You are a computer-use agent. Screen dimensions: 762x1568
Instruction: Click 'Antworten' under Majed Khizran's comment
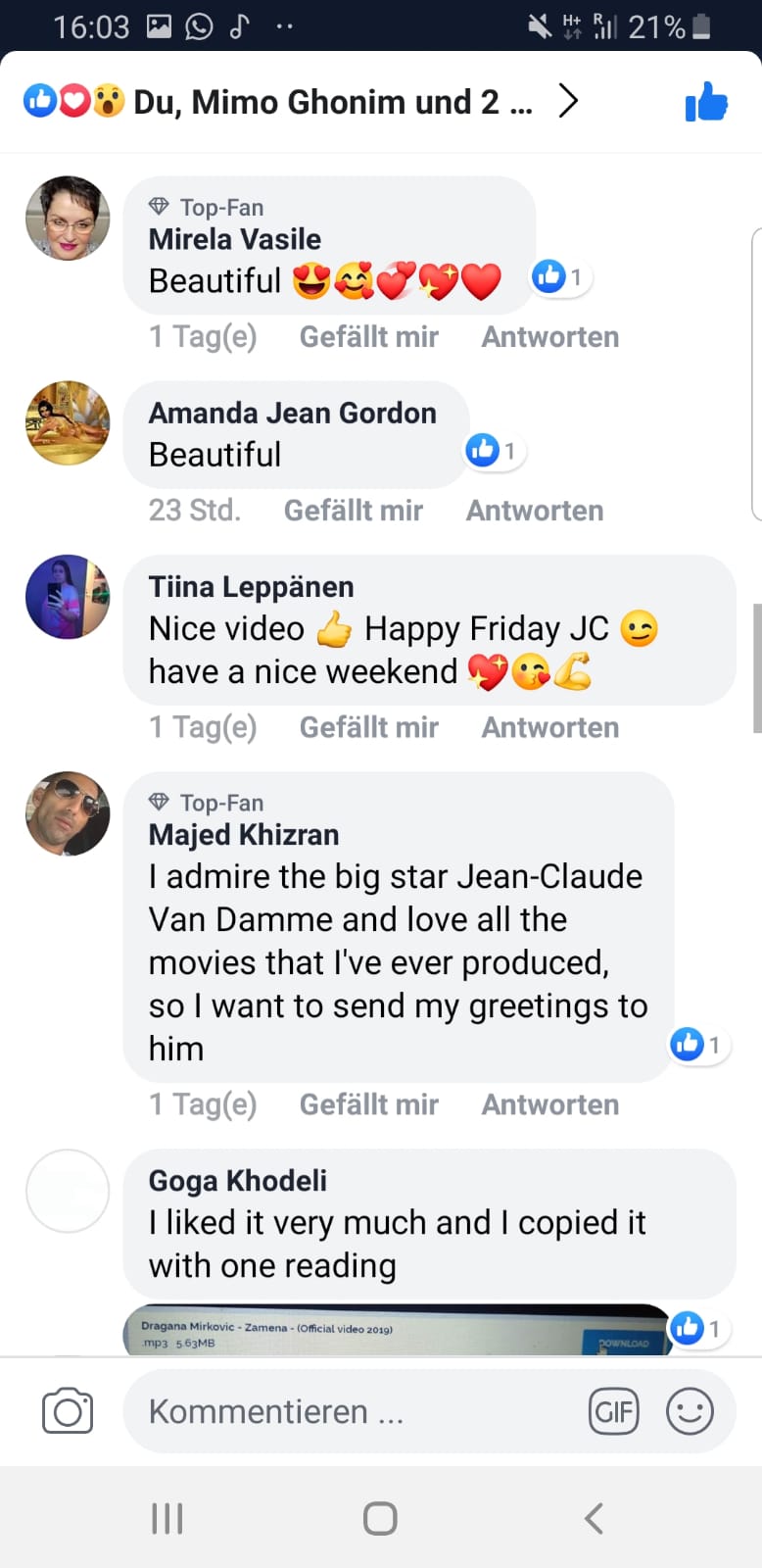(550, 1105)
